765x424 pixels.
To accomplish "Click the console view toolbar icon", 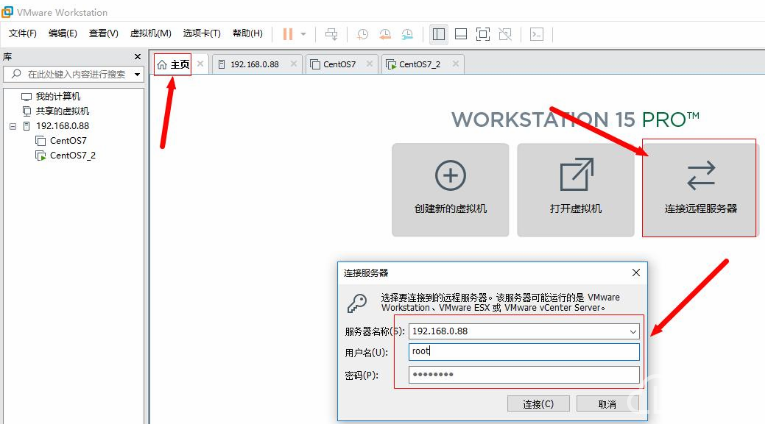I will [x=537, y=34].
